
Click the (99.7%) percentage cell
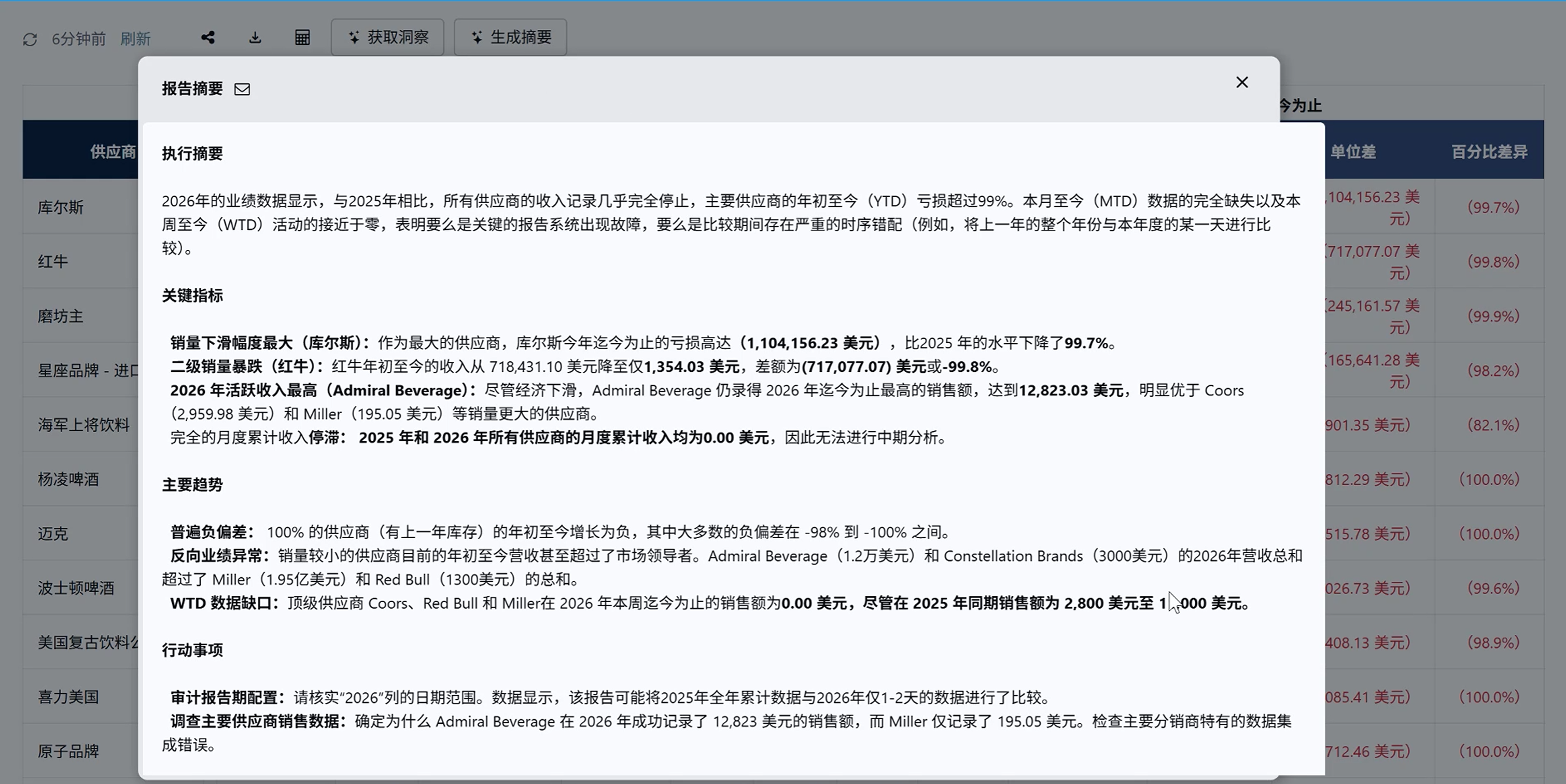1493,207
